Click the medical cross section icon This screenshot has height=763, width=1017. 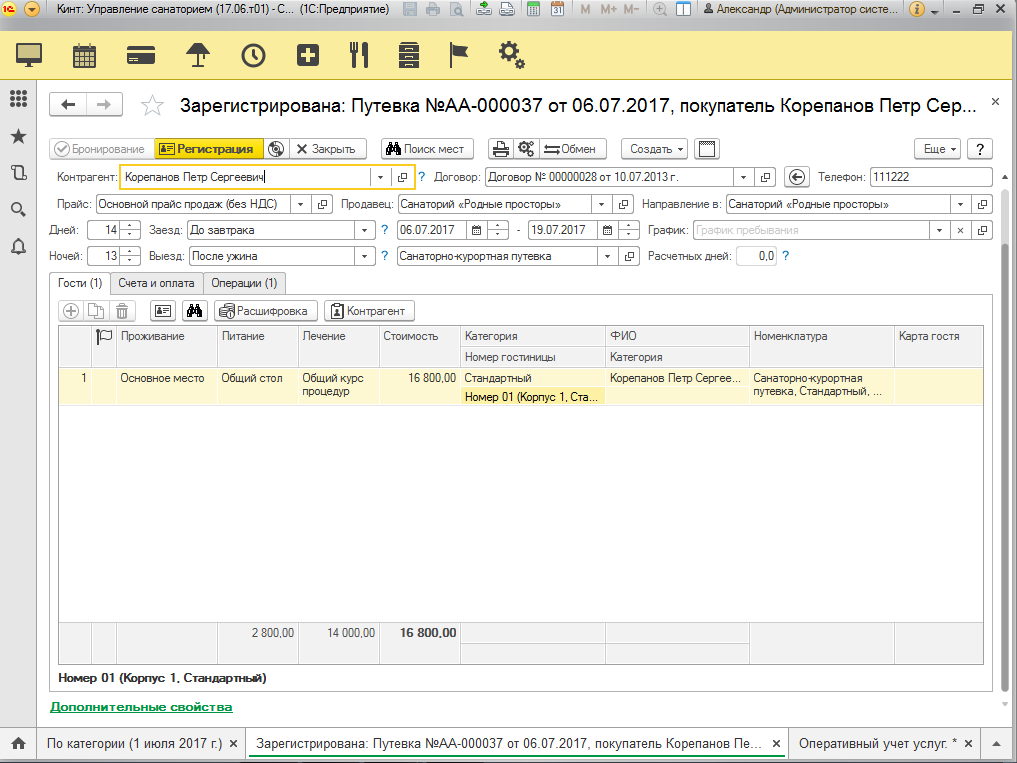309,55
